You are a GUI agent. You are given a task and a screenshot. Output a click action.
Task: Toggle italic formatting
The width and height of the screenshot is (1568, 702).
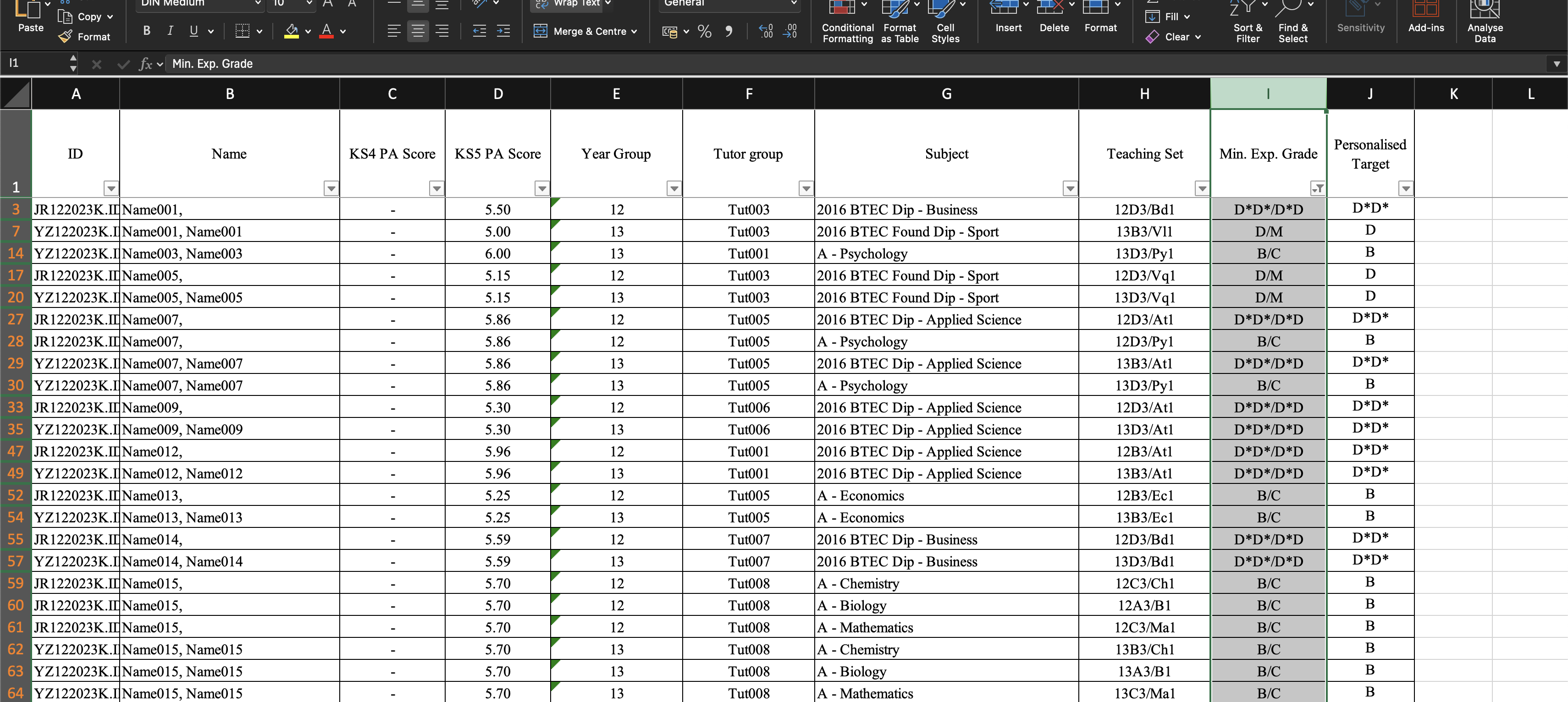click(170, 30)
